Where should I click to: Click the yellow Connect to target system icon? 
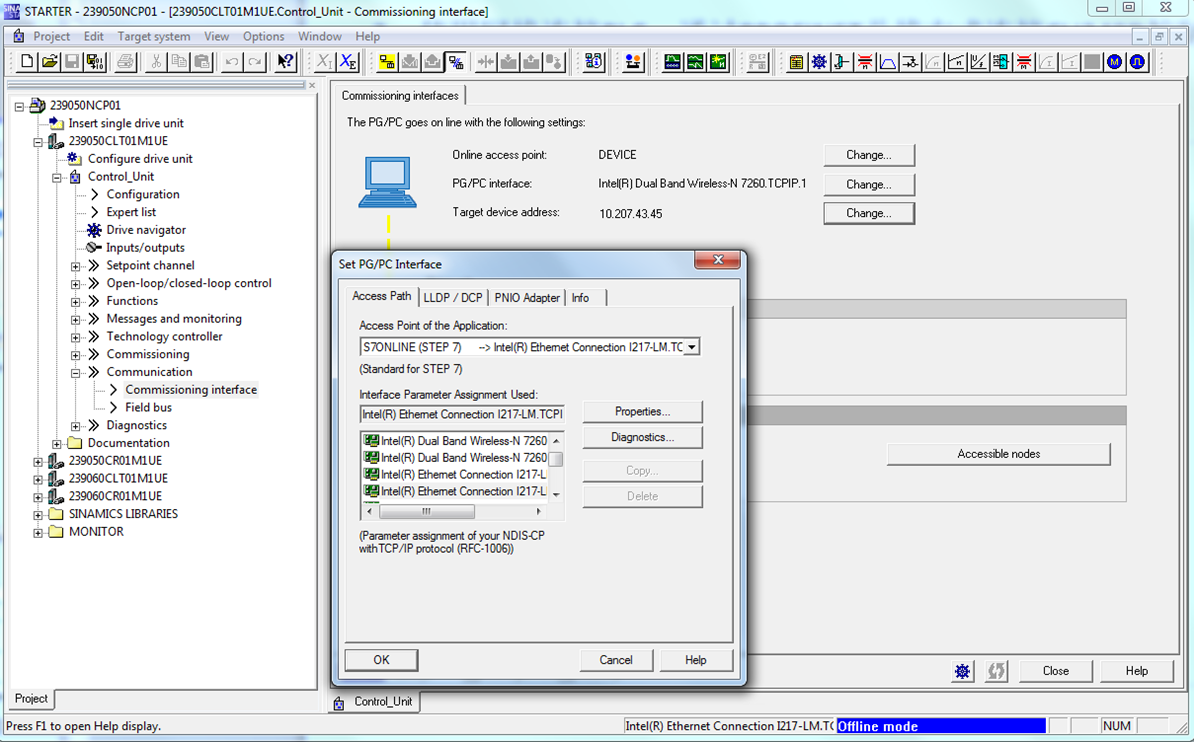pos(387,62)
